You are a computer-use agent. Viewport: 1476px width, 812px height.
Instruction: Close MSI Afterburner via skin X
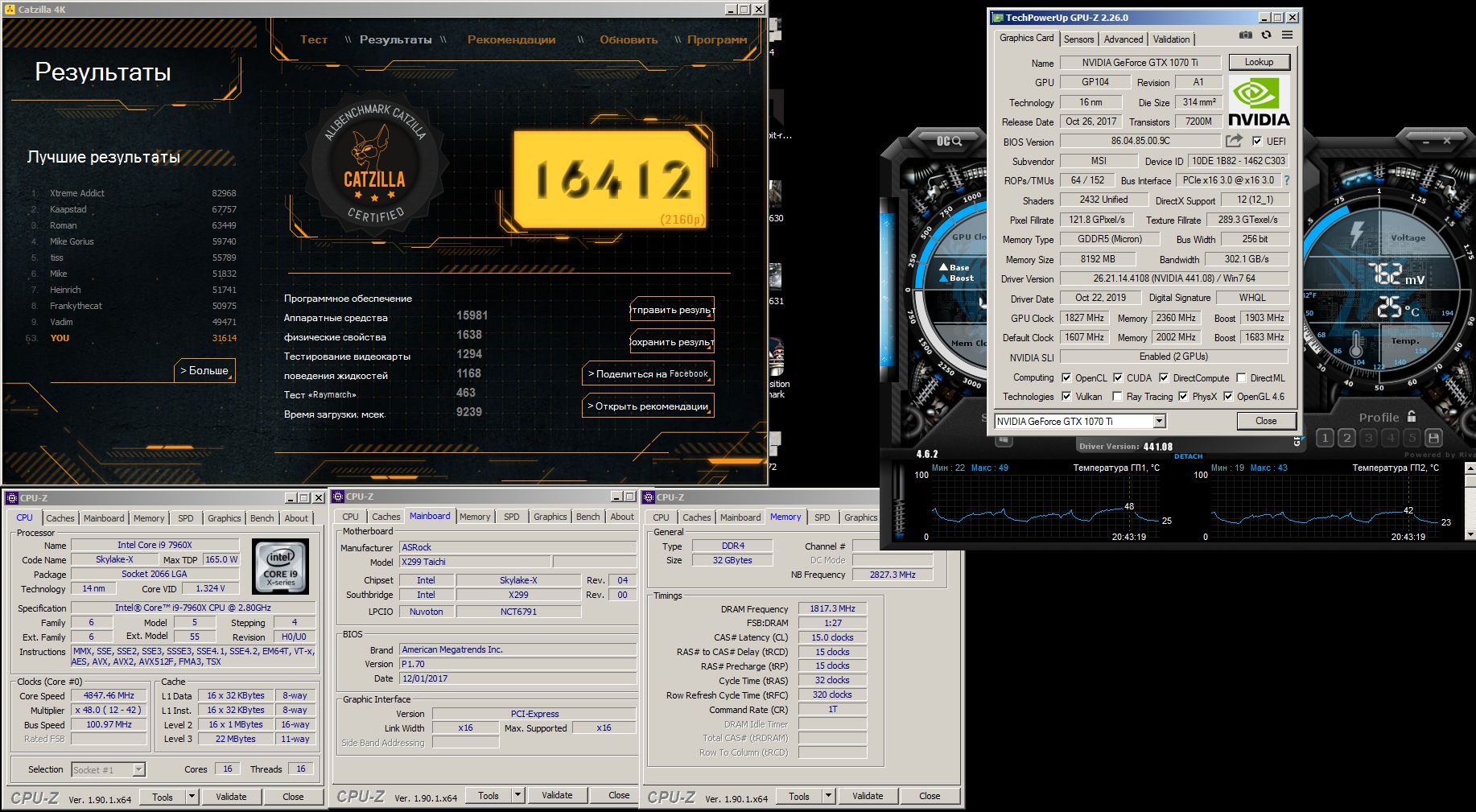tap(1447, 141)
